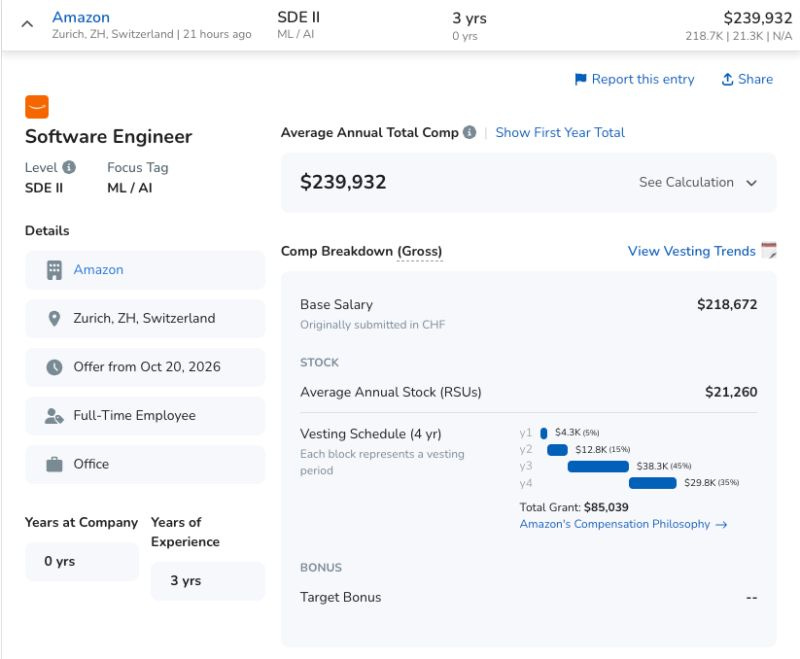Click the location pin icon
The image size is (800, 659).
tap(54, 319)
